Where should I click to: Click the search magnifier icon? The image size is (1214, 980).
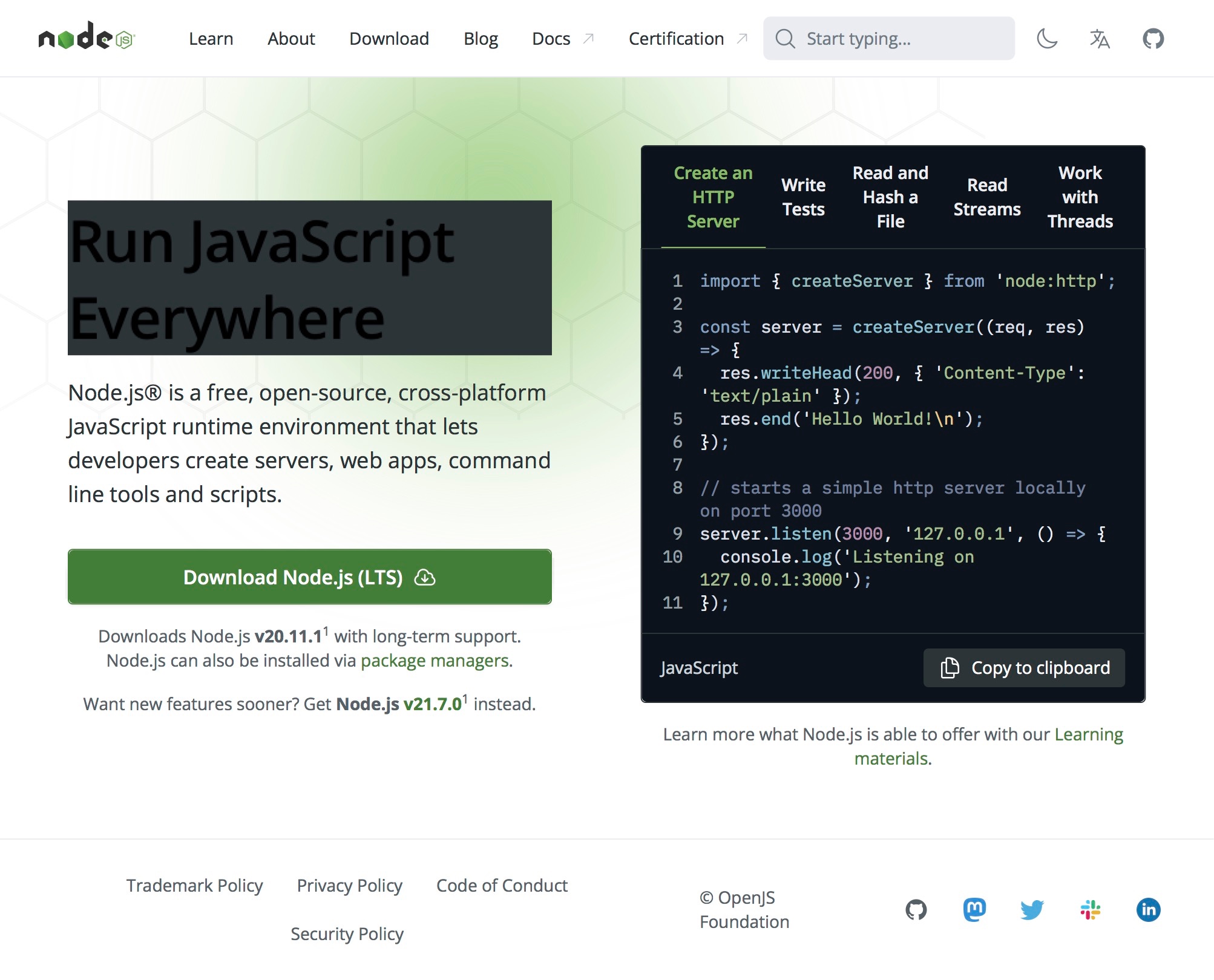click(786, 39)
